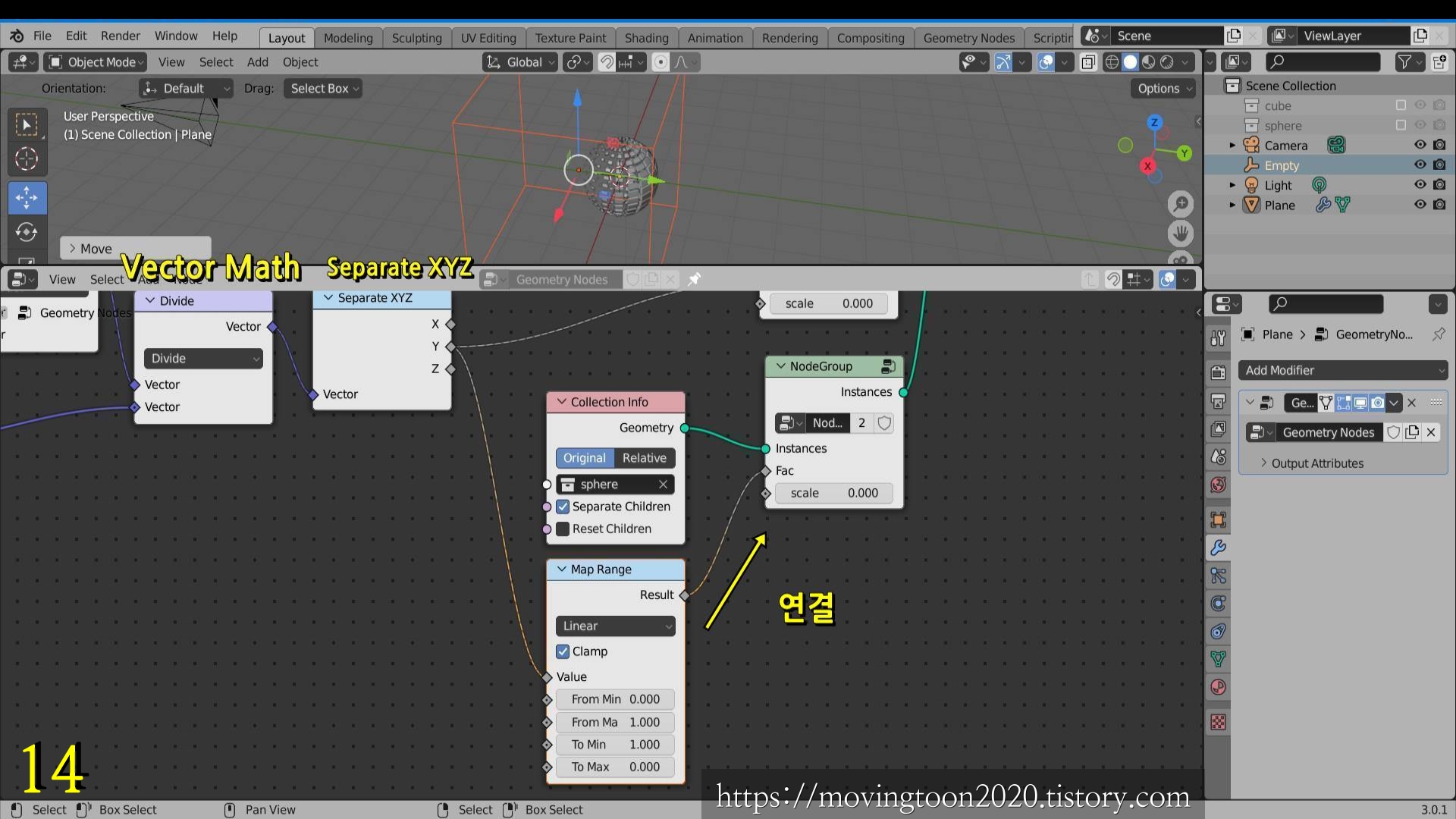Open the Object Mode dropdown
This screenshot has width=1456, height=819.
coord(96,62)
